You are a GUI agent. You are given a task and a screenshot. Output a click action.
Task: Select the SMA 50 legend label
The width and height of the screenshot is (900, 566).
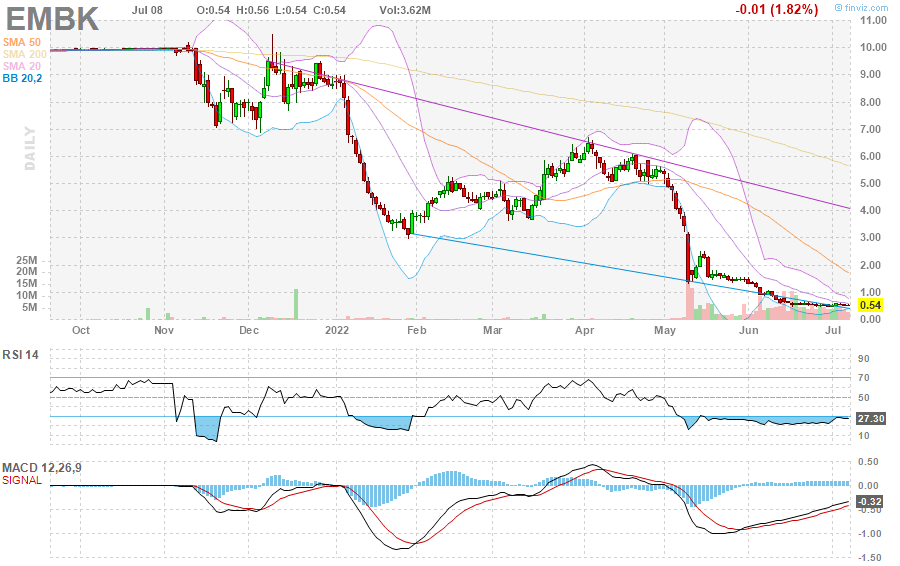click(x=22, y=42)
